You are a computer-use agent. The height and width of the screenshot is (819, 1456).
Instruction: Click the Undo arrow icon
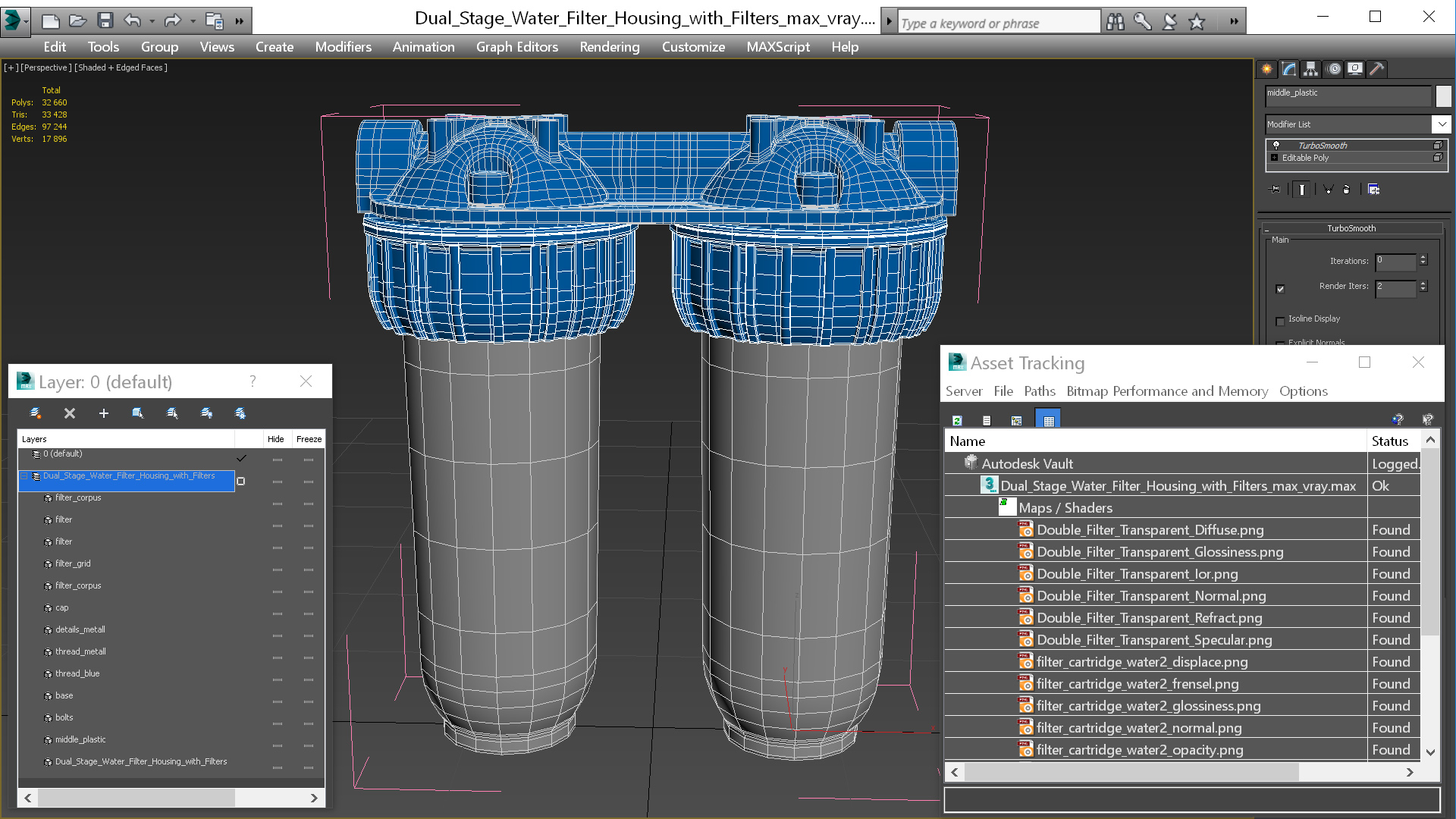[133, 21]
